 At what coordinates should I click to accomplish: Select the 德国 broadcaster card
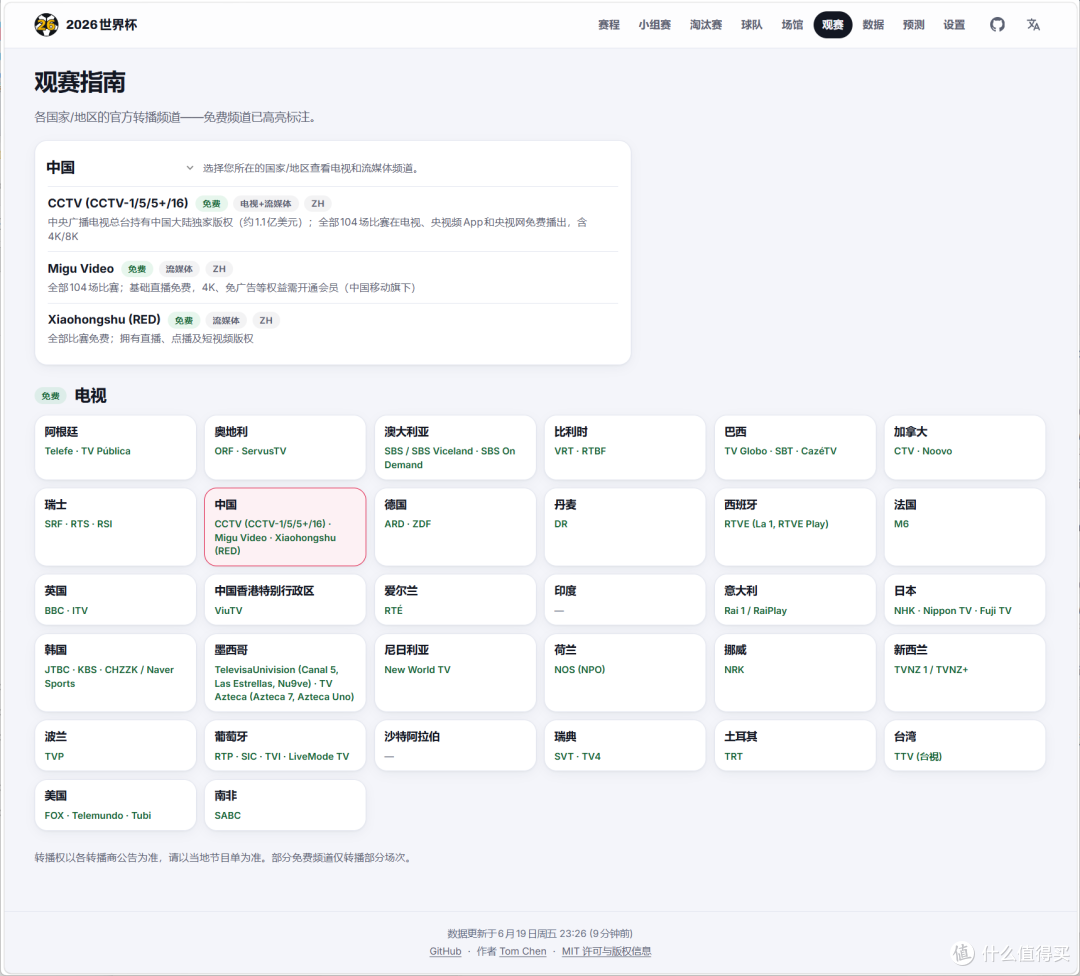pos(455,527)
